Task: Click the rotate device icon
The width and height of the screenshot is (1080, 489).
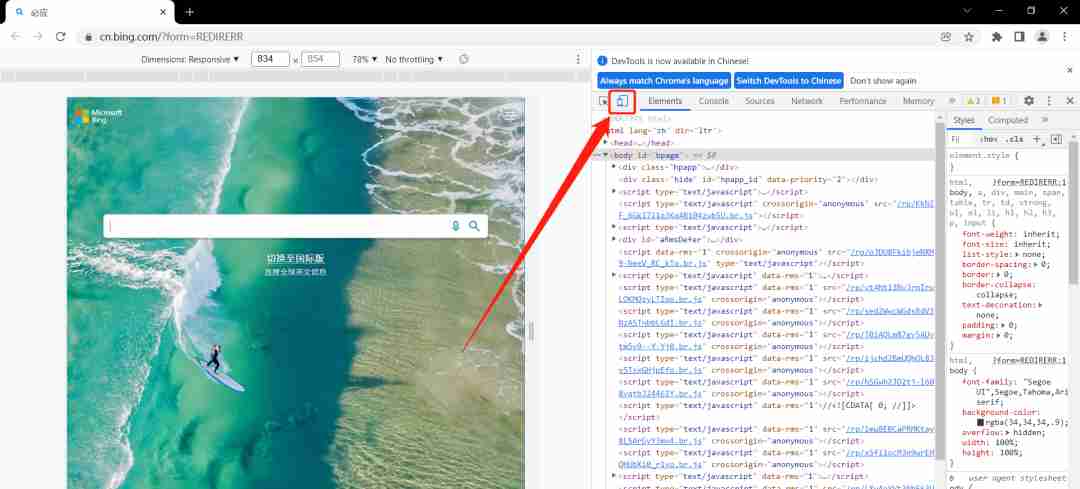Action: [x=464, y=59]
